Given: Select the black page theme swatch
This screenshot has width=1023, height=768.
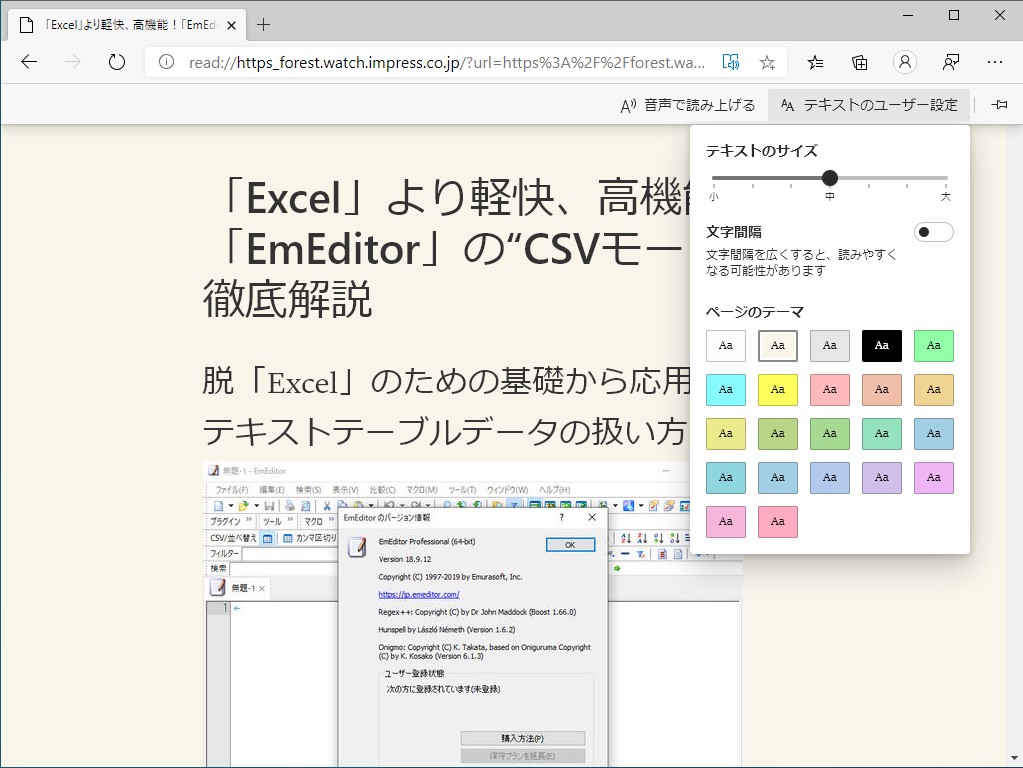Looking at the screenshot, I should tap(881, 345).
